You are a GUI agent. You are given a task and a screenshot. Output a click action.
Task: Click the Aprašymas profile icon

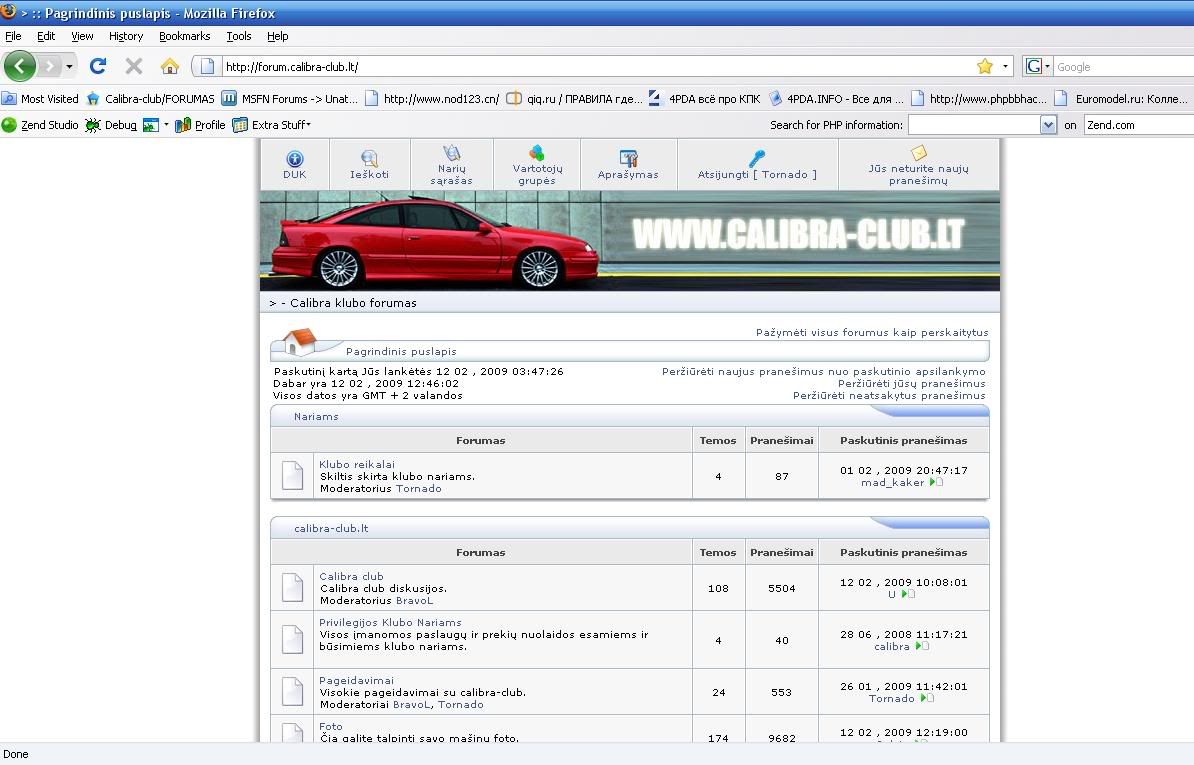click(x=628, y=159)
